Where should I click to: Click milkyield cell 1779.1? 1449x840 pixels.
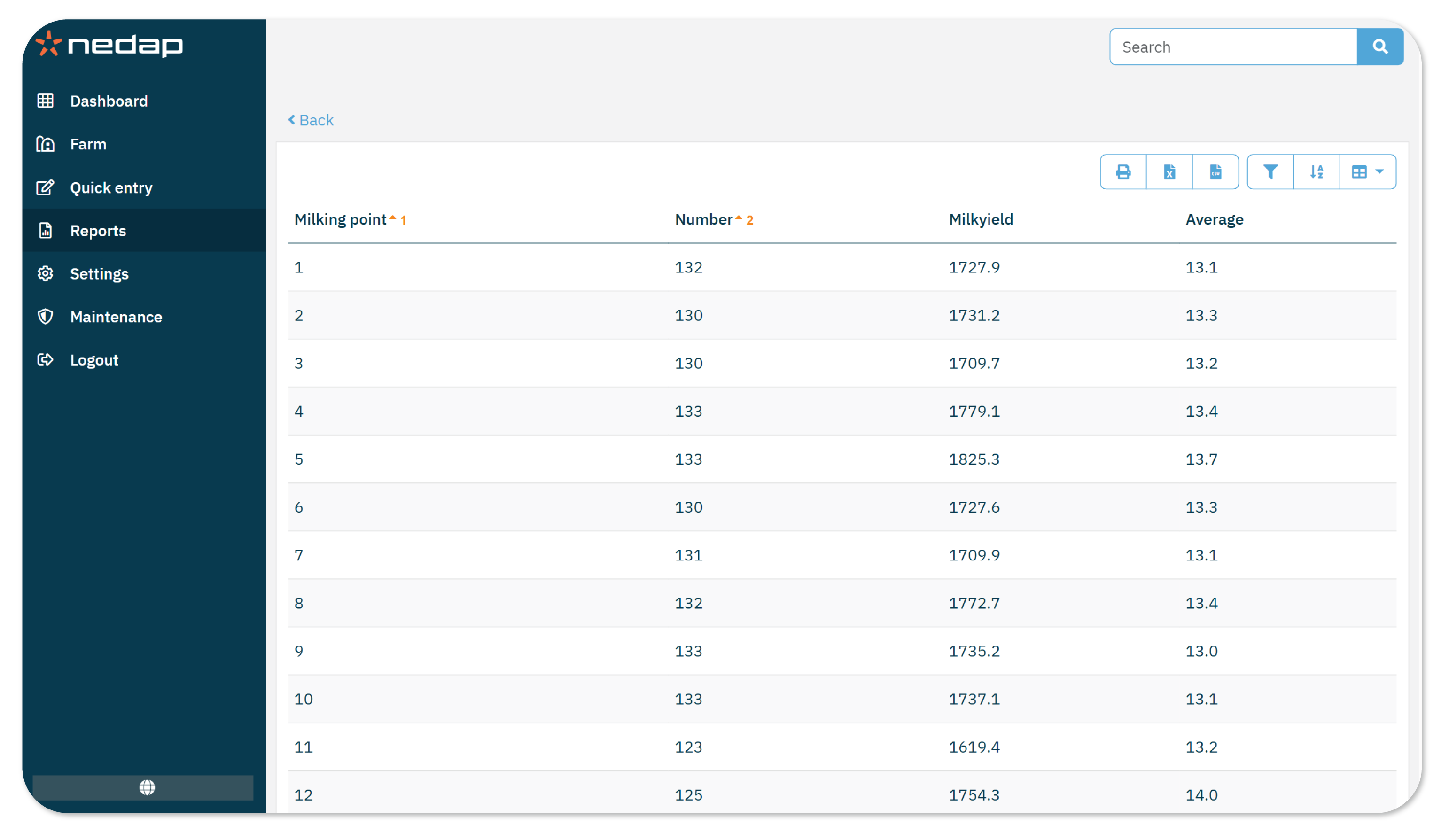coord(974,412)
